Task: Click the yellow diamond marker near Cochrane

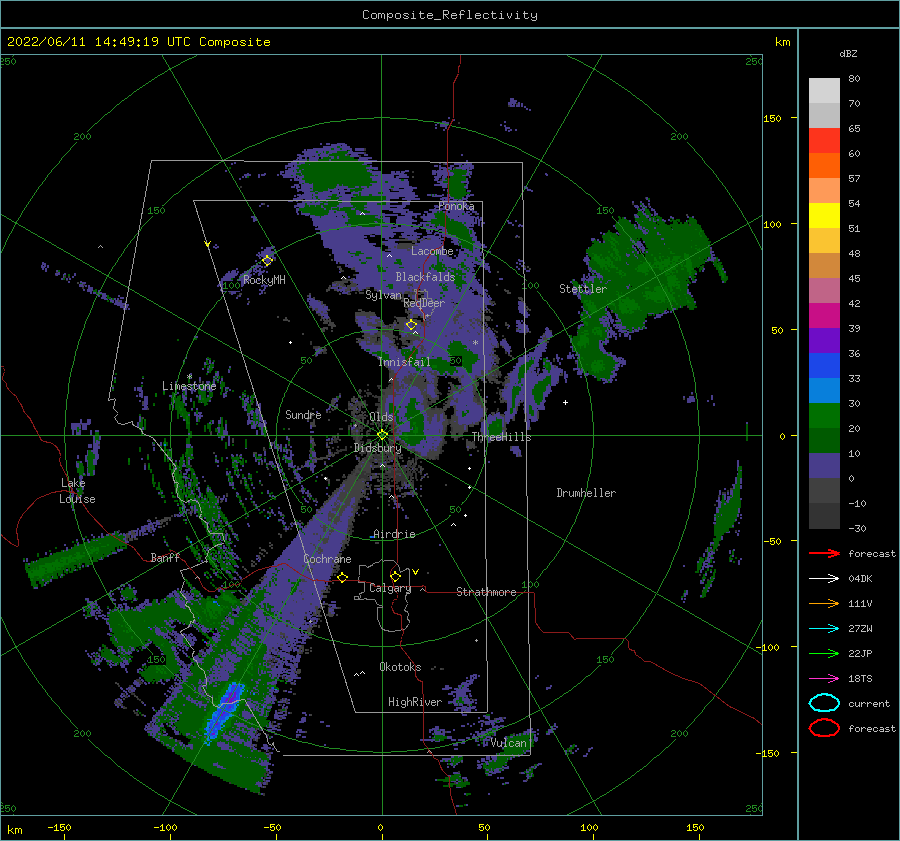Action: pyautogui.click(x=342, y=578)
